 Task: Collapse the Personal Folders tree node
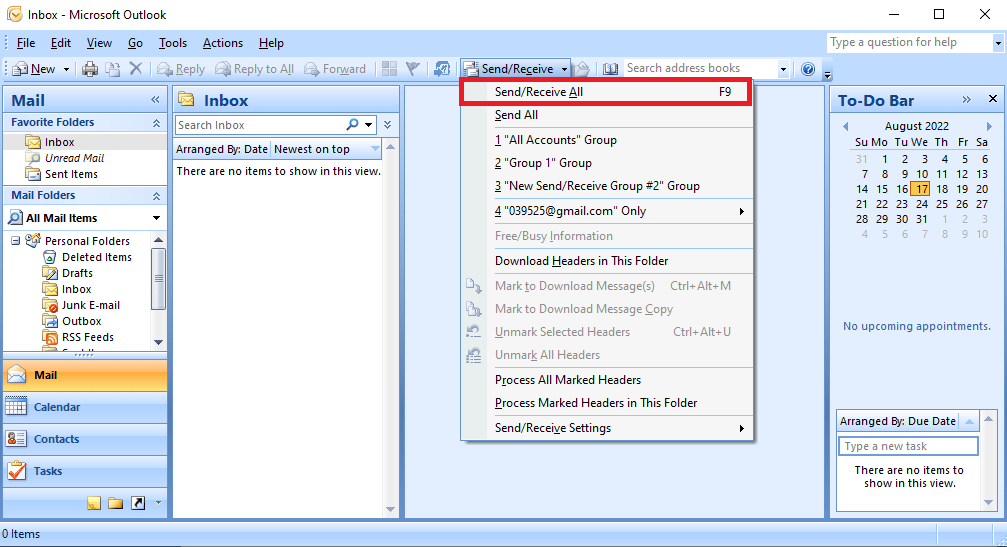coord(15,241)
